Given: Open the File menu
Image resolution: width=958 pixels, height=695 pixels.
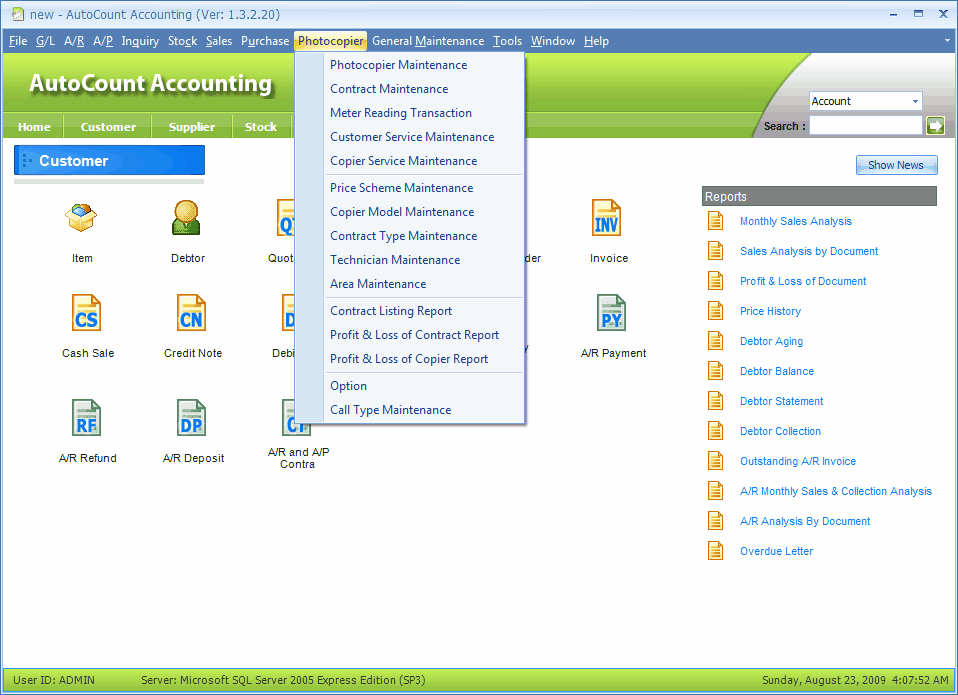Looking at the screenshot, I should point(18,41).
